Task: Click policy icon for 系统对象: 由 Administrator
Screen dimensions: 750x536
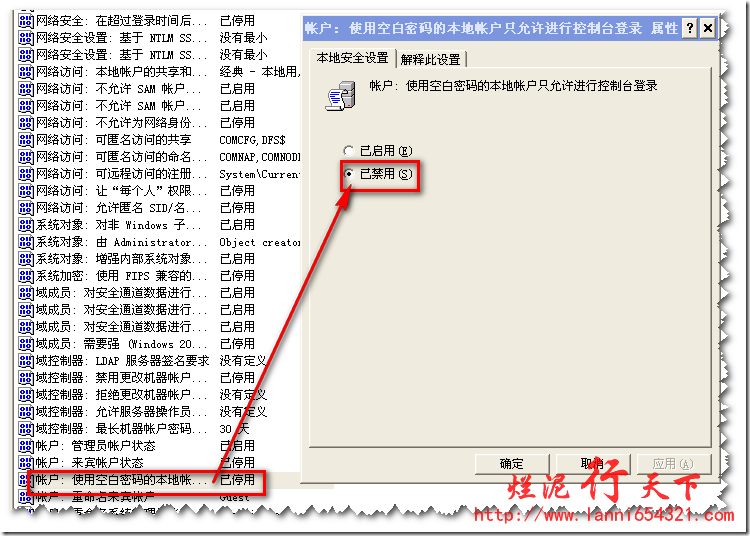Action: click(26, 241)
